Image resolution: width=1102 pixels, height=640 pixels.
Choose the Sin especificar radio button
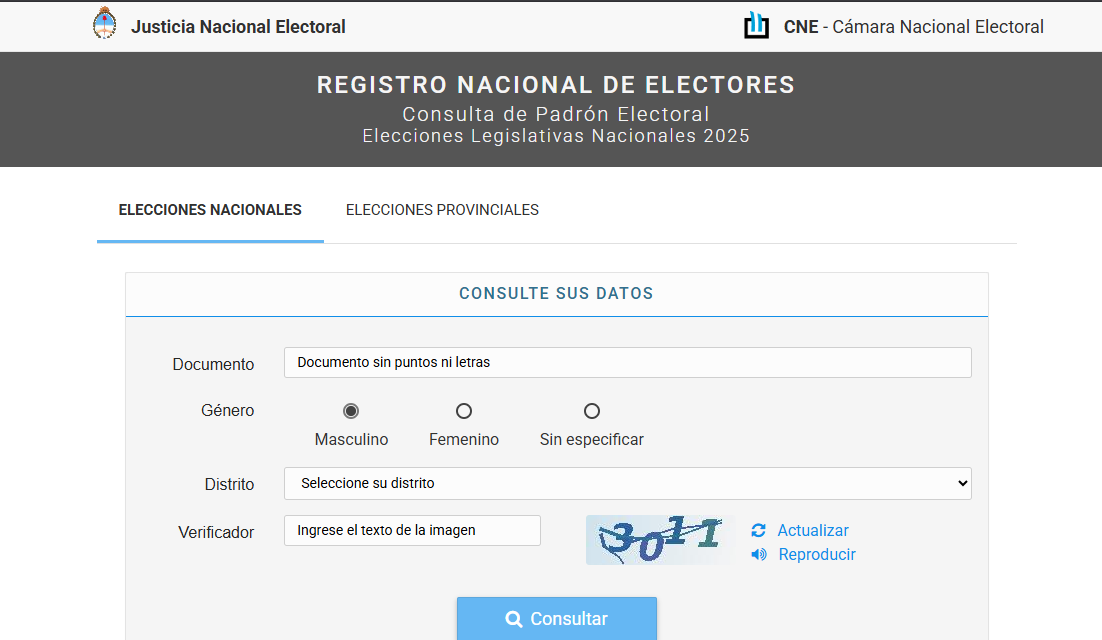pos(592,411)
